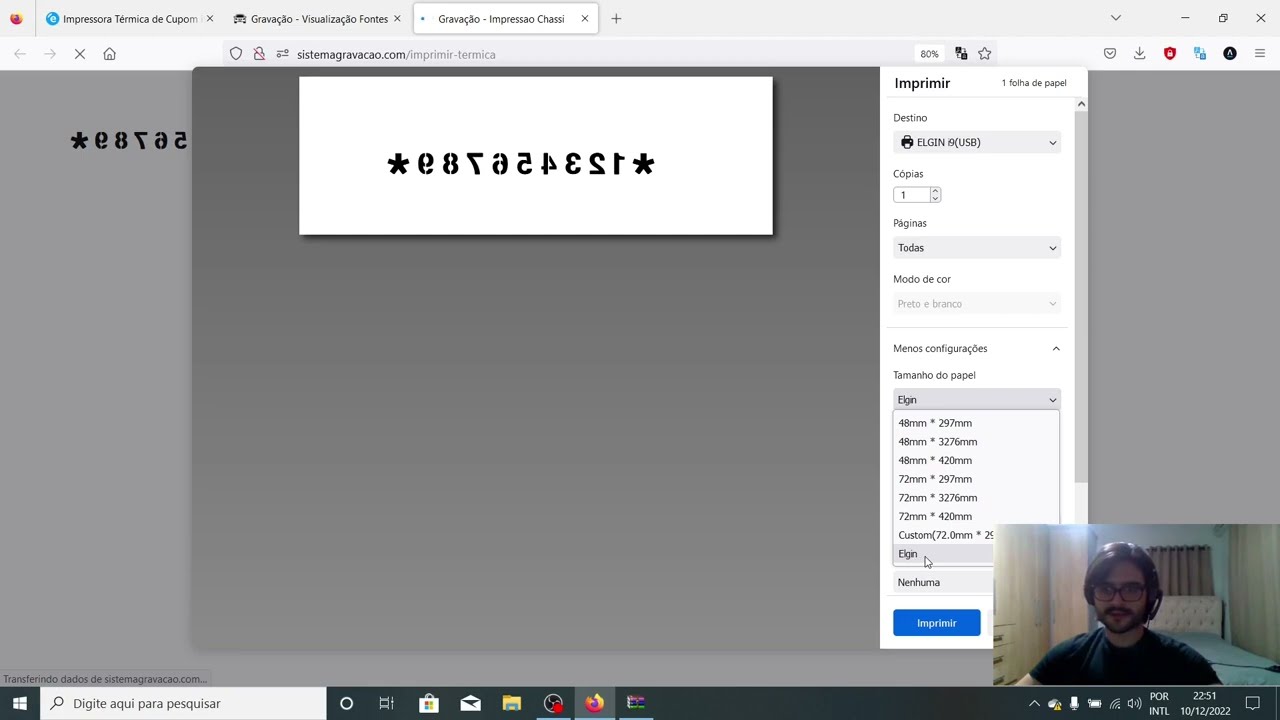Close the Gravação - Impressao Chassi tab
This screenshot has width=1280, height=720.
[x=585, y=19]
